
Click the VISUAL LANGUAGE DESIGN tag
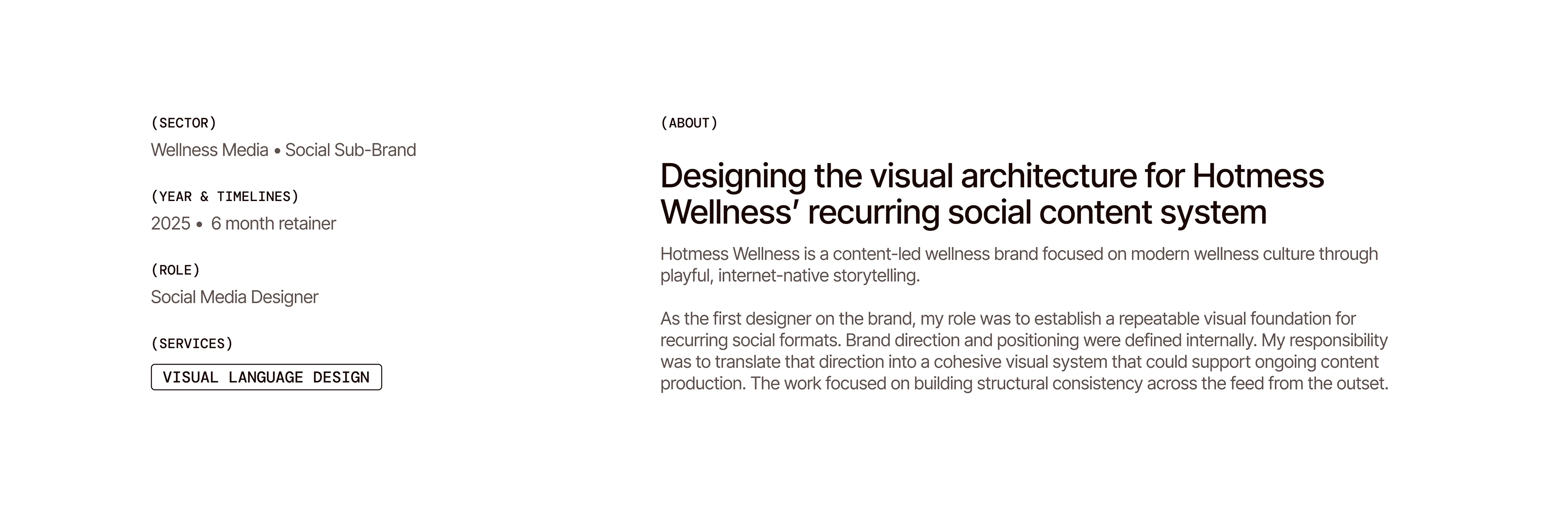tap(266, 377)
